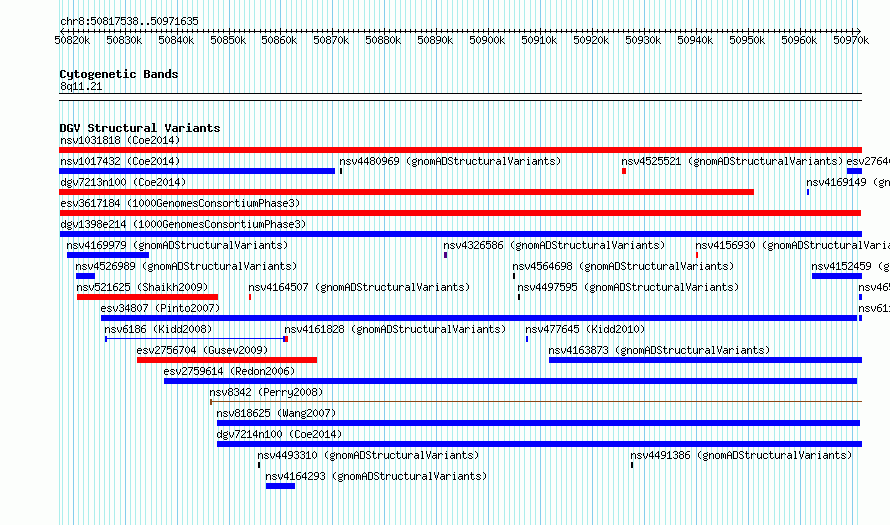
Task: Open the nsv6186 (Kidd2008) label
Action: pos(158,329)
